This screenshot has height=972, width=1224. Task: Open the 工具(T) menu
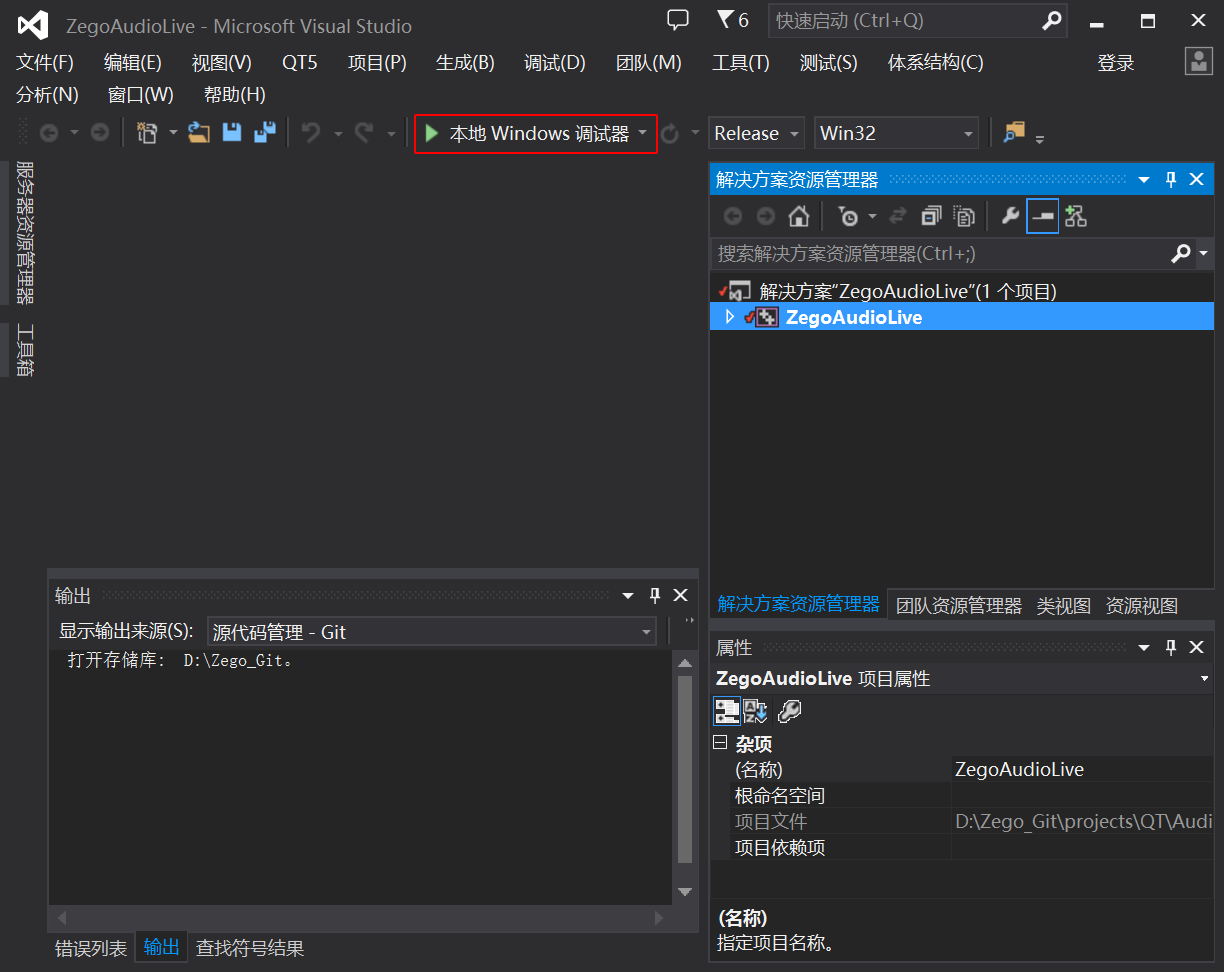click(741, 62)
